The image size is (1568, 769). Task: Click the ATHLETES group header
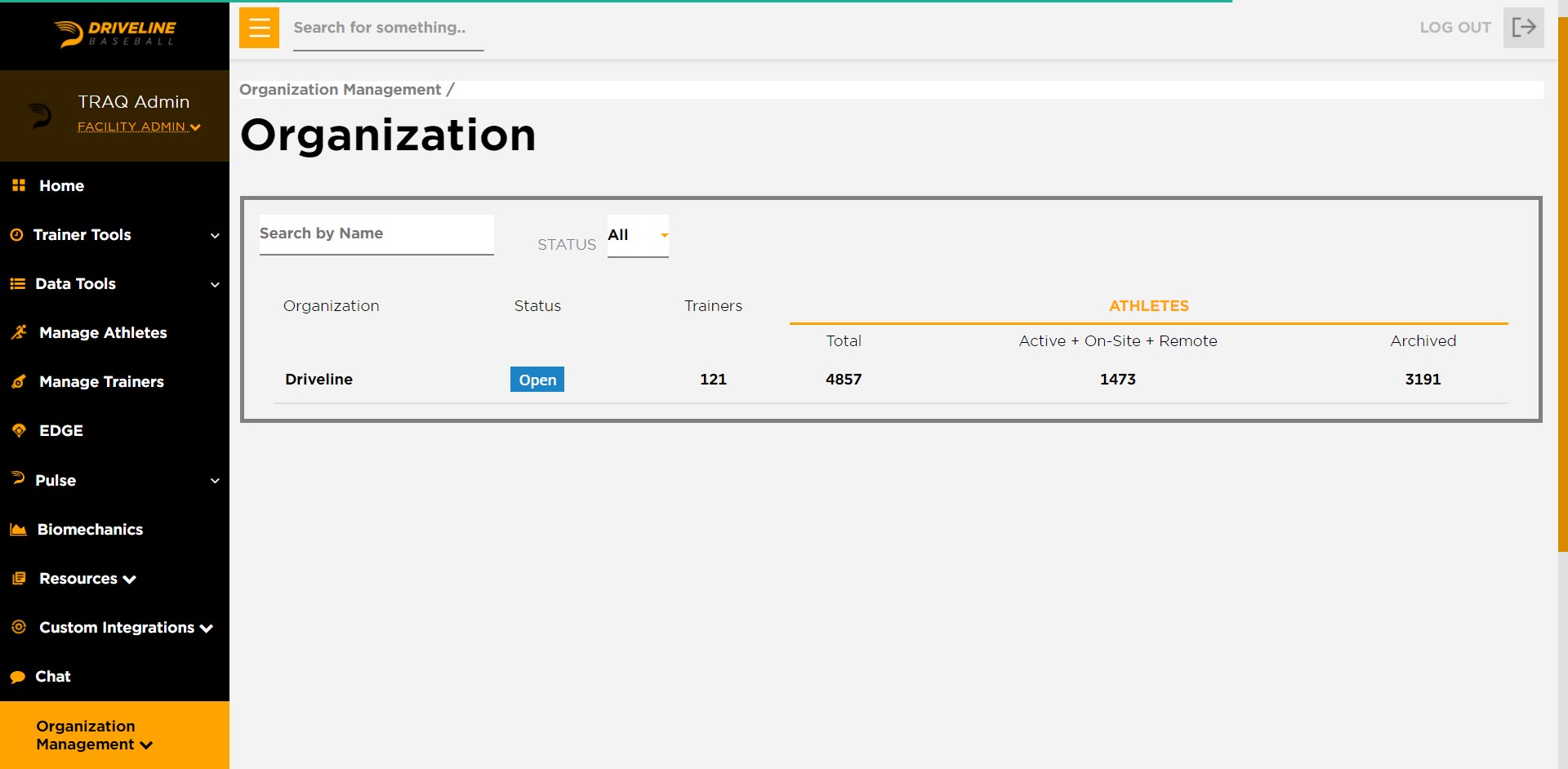pos(1148,305)
